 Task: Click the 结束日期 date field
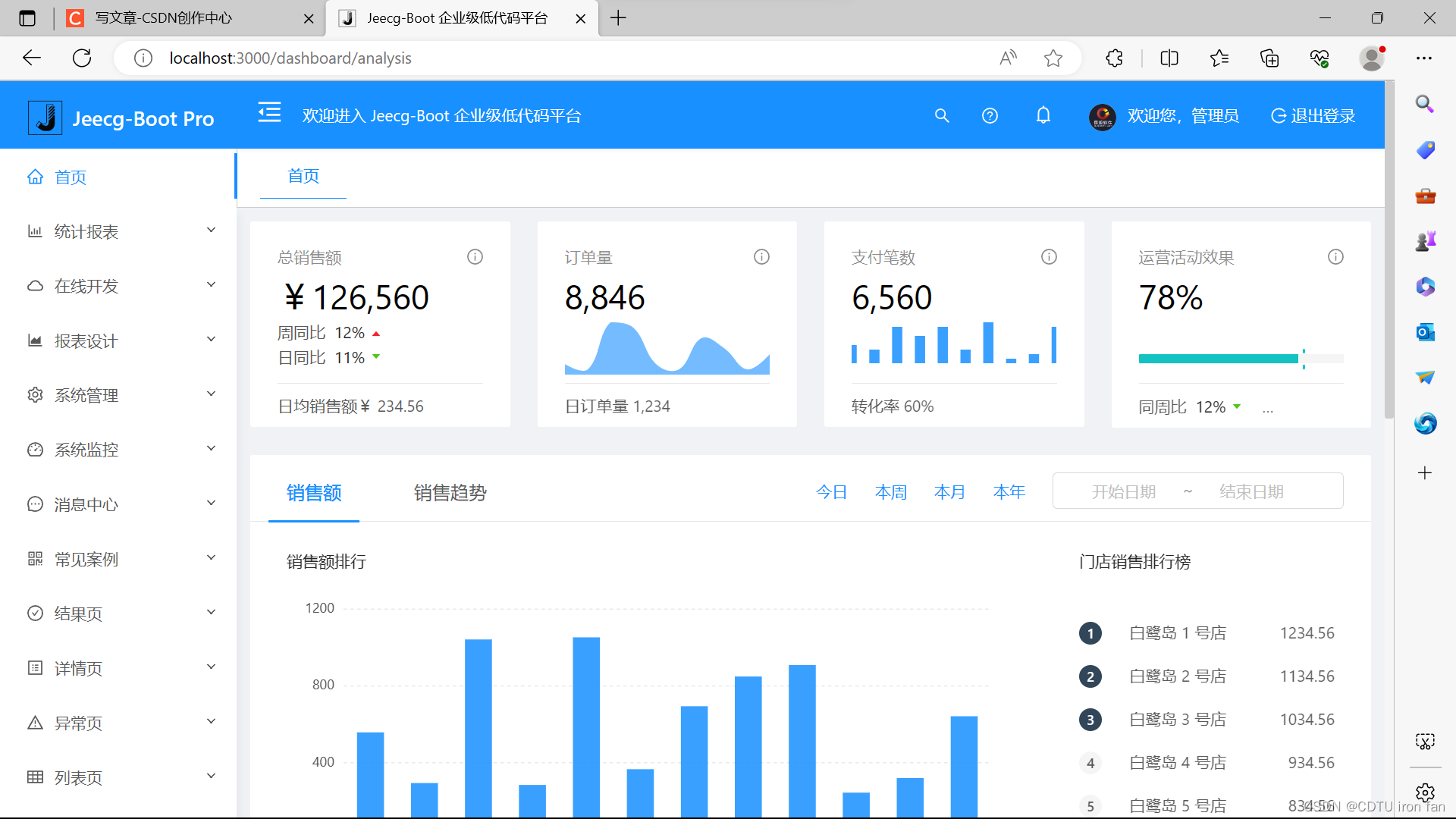click(1251, 492)
